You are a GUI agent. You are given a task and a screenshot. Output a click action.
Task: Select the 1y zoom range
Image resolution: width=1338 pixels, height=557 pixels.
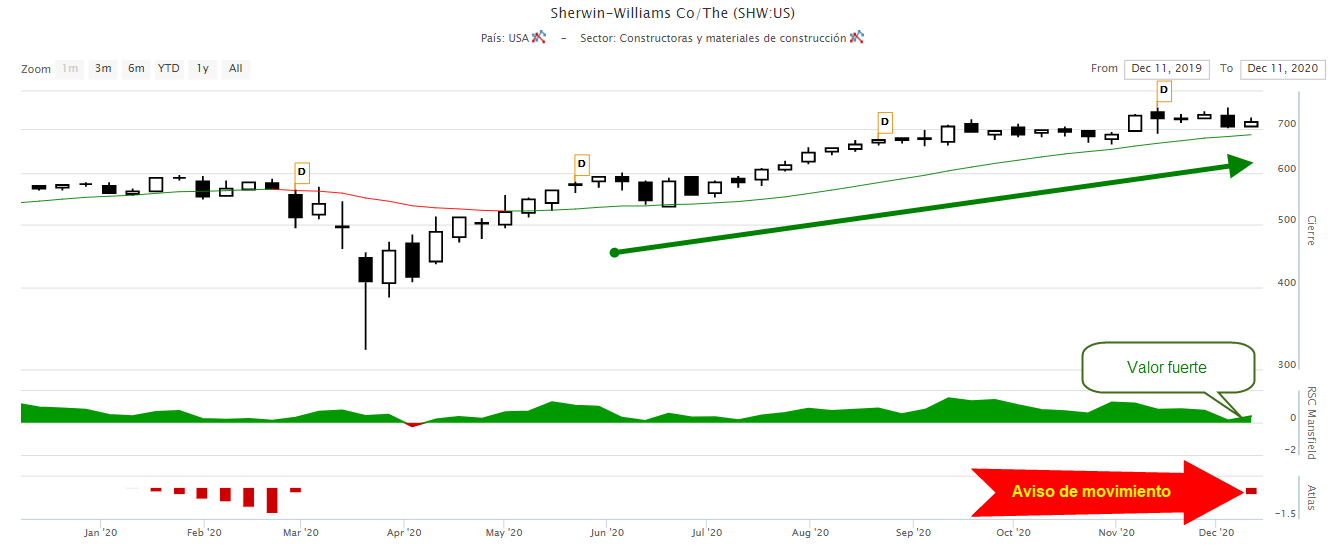[202, 69]
